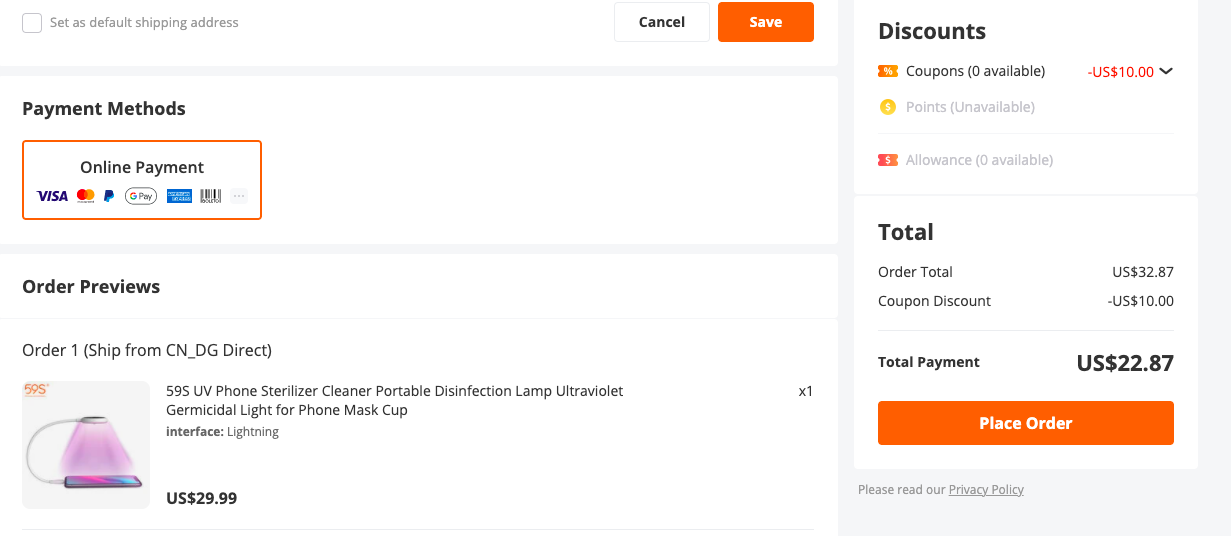
Task: Click the -US$10.00 coupon discount amount
Action: coord(1120,72)
